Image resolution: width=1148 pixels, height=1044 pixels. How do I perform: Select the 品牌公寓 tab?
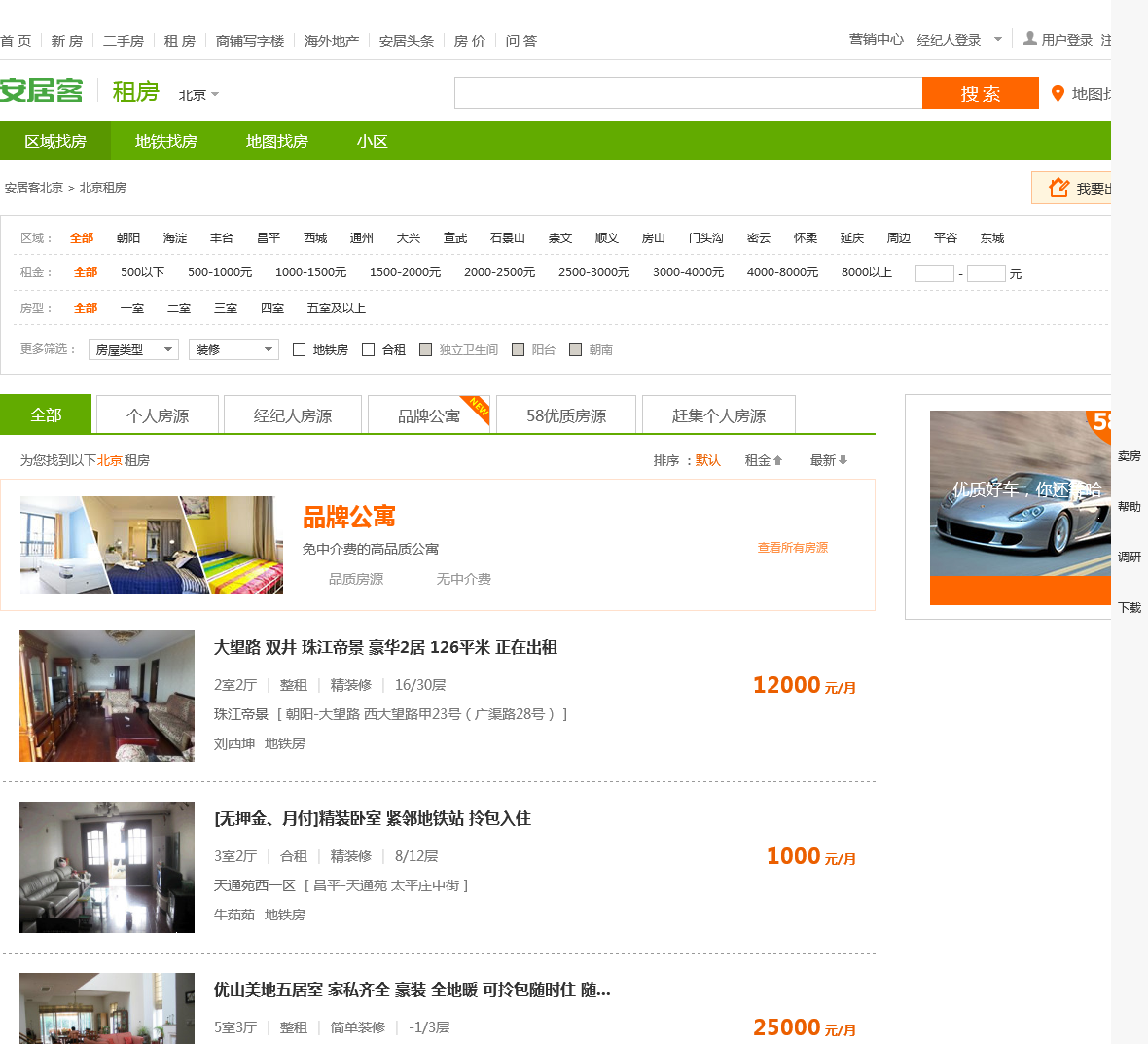tap(428, 415)
